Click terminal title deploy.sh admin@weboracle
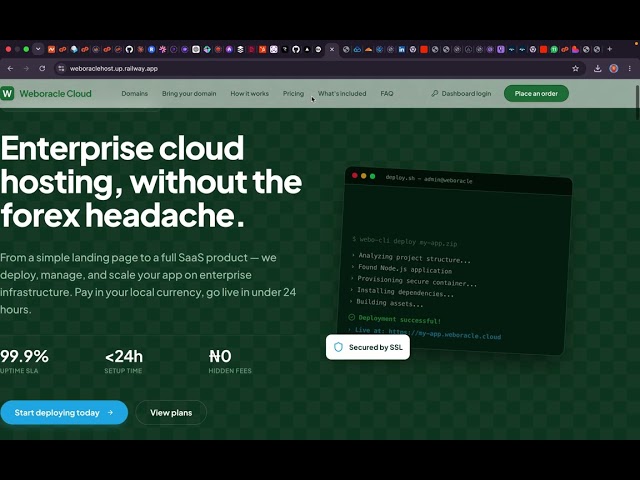The height and width of the screenshot is (480, 640). [429, 179]
